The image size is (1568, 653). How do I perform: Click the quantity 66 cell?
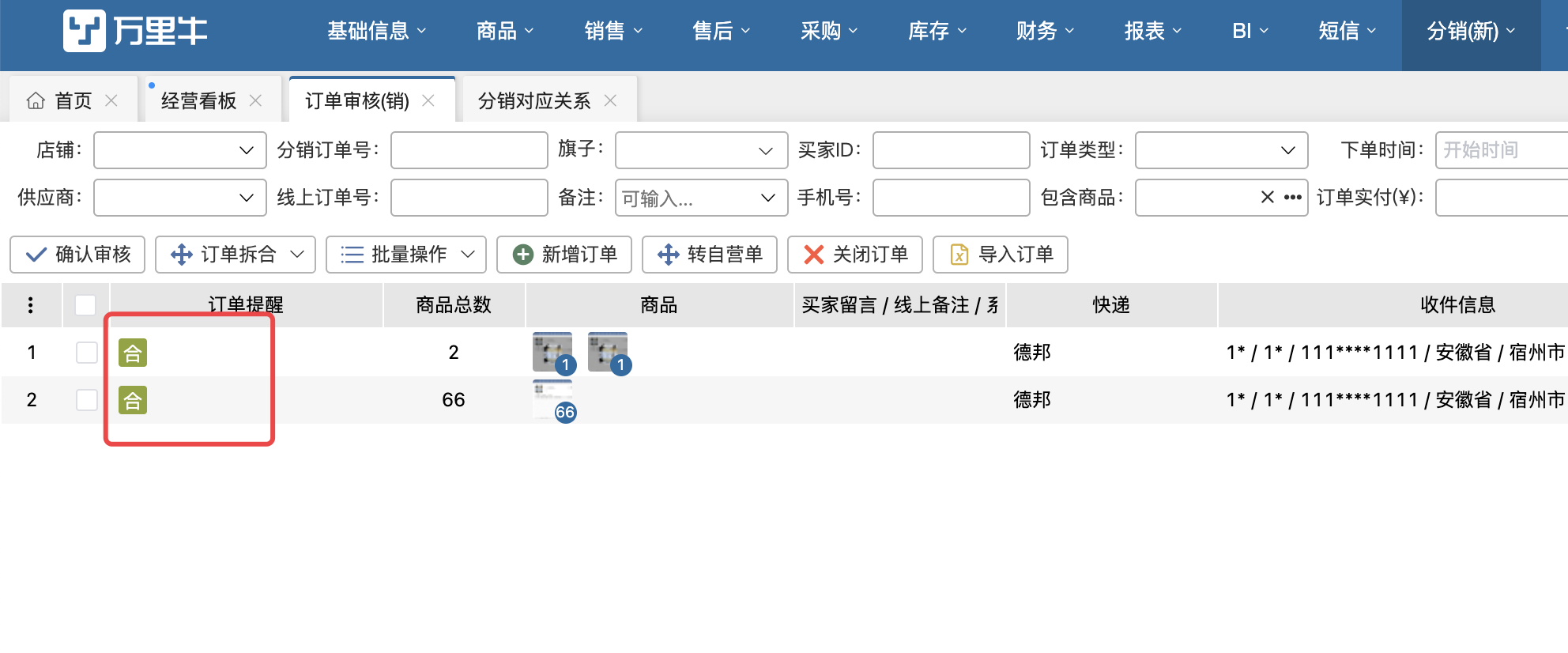click(x=454, y=400)
